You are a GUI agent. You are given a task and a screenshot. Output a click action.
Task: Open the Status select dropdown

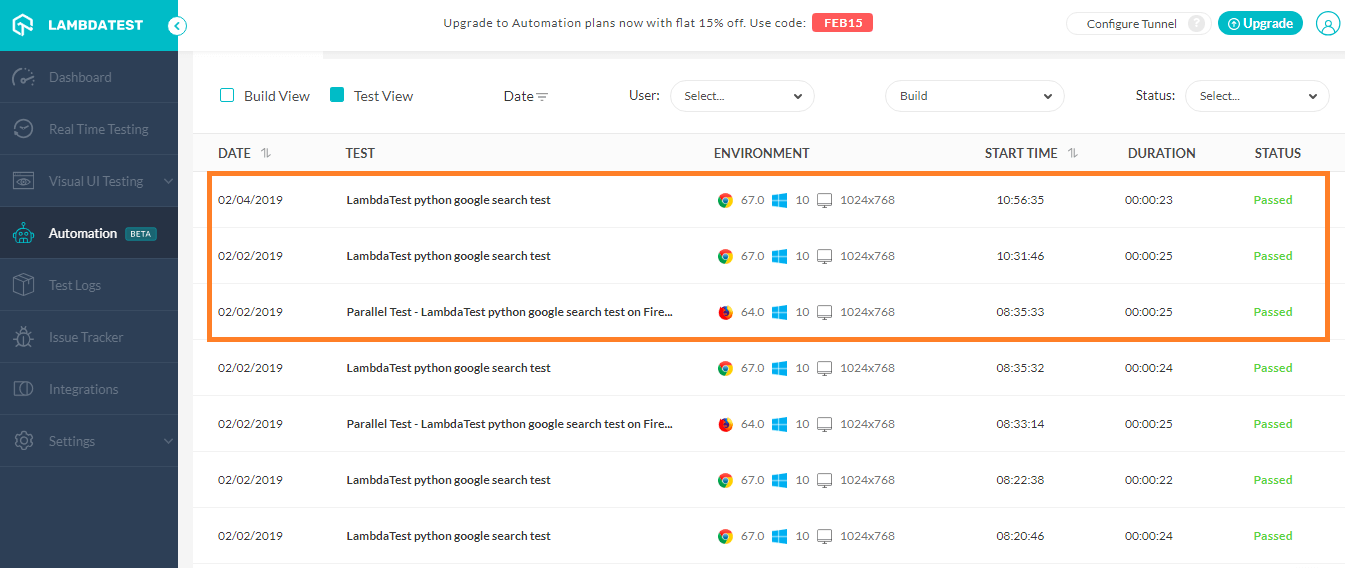tap(1257, 96)
